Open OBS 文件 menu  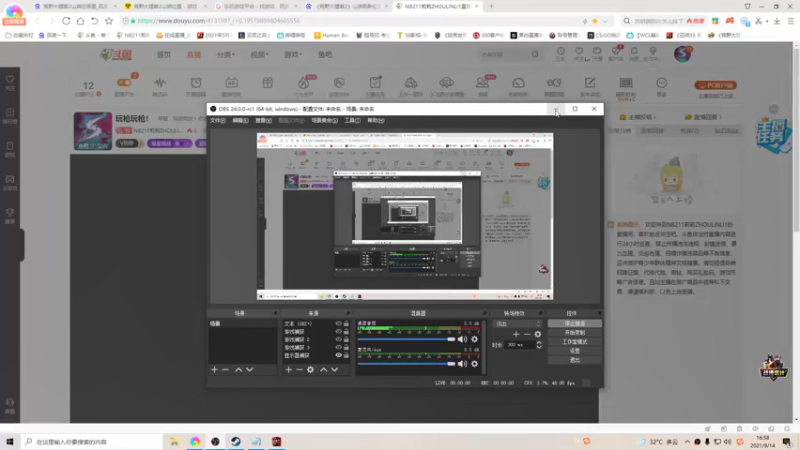pyautogui.click(x=218, y=120)
